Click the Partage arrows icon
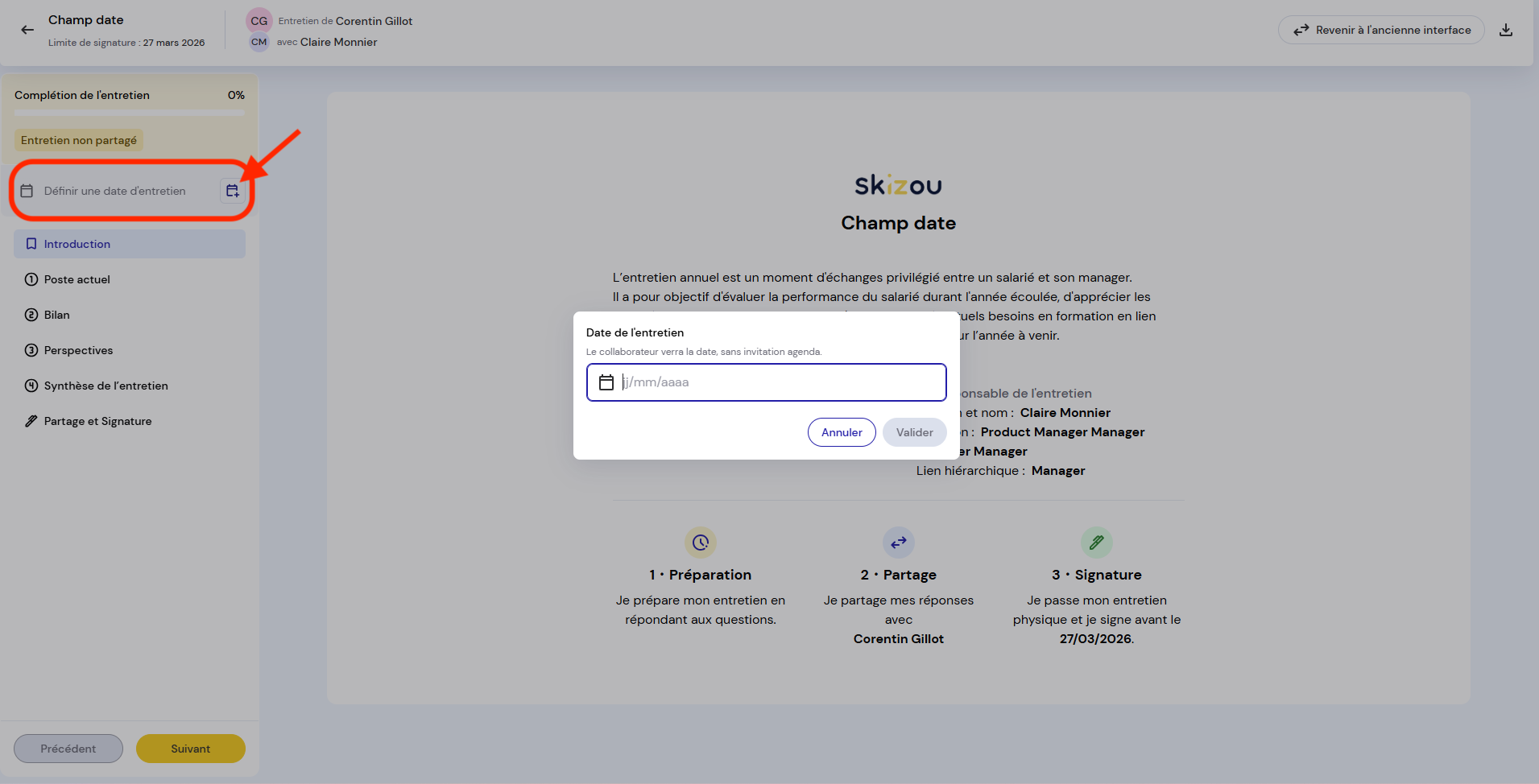This screenshot has width=1539, height=784. (x=898, y=543)
